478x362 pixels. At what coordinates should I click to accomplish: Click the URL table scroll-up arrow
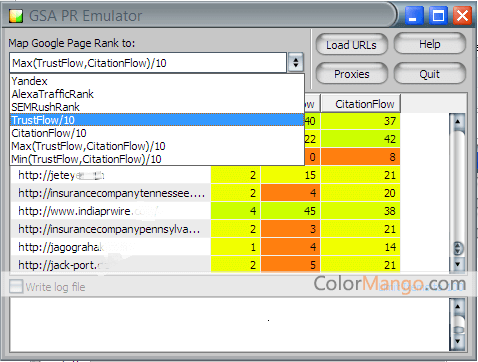tap(458, 122)
